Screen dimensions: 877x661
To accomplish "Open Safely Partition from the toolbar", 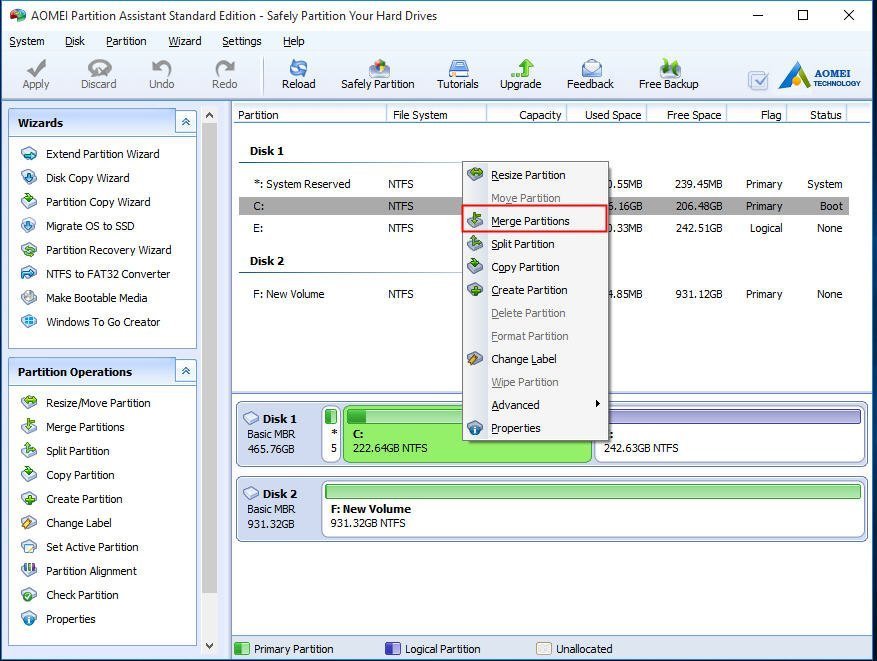I will 377,73.
